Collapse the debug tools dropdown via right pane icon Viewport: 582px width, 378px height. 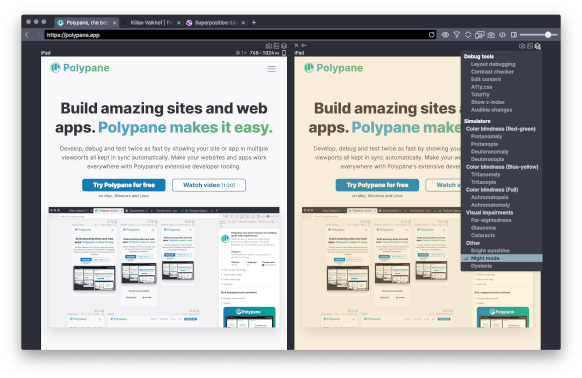538,46
